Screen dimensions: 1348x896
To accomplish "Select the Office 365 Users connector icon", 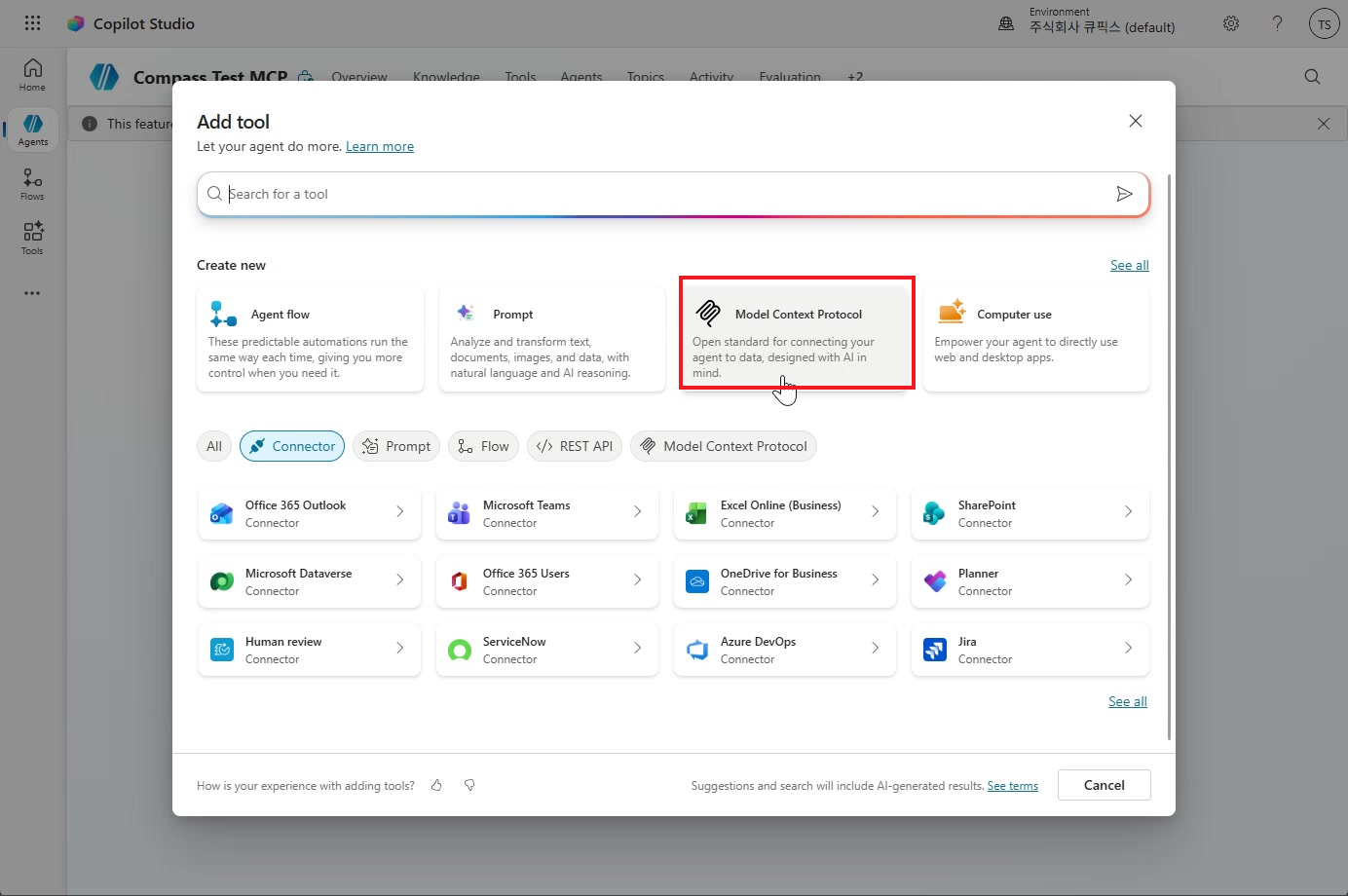I will 460,581.
